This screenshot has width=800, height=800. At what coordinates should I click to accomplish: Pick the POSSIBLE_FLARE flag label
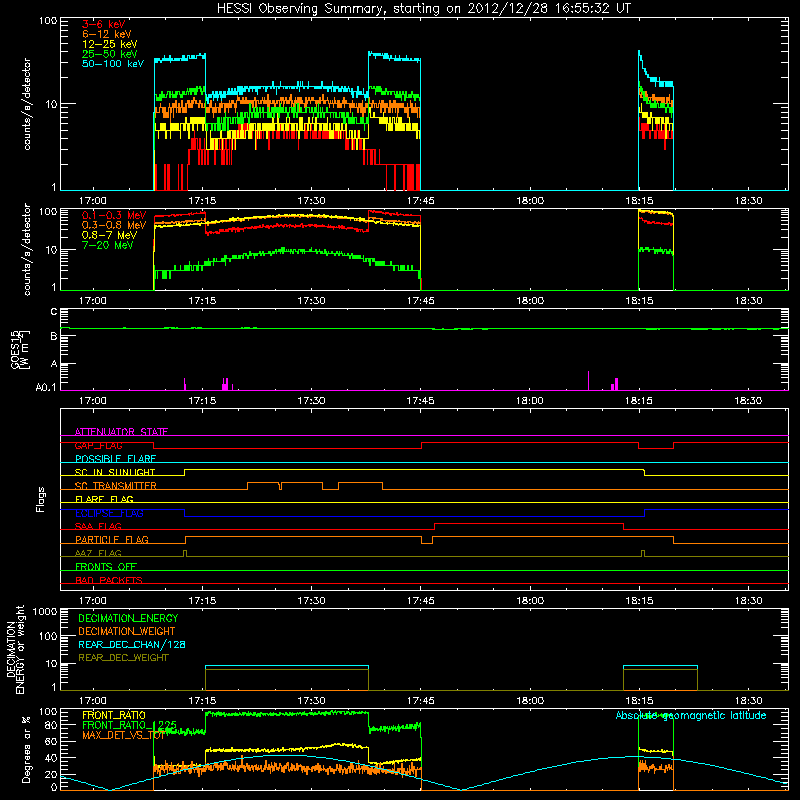pyautogui.click(x=115, y=459)
